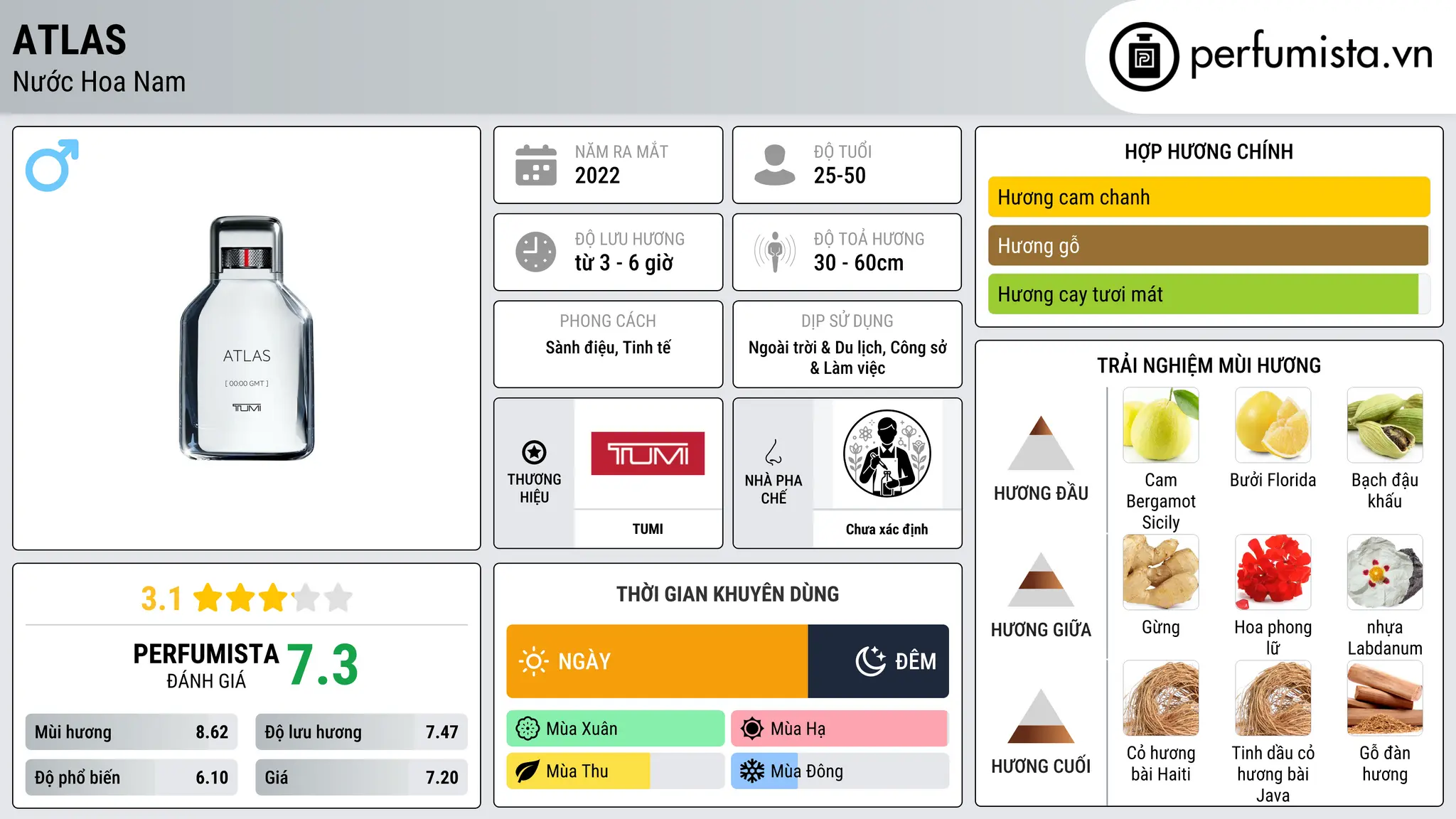Viewport: 1456px width, 819px height.
Task: Click the Độ phổ biến 6.10 score bar
Action: [x=132, y=777]
